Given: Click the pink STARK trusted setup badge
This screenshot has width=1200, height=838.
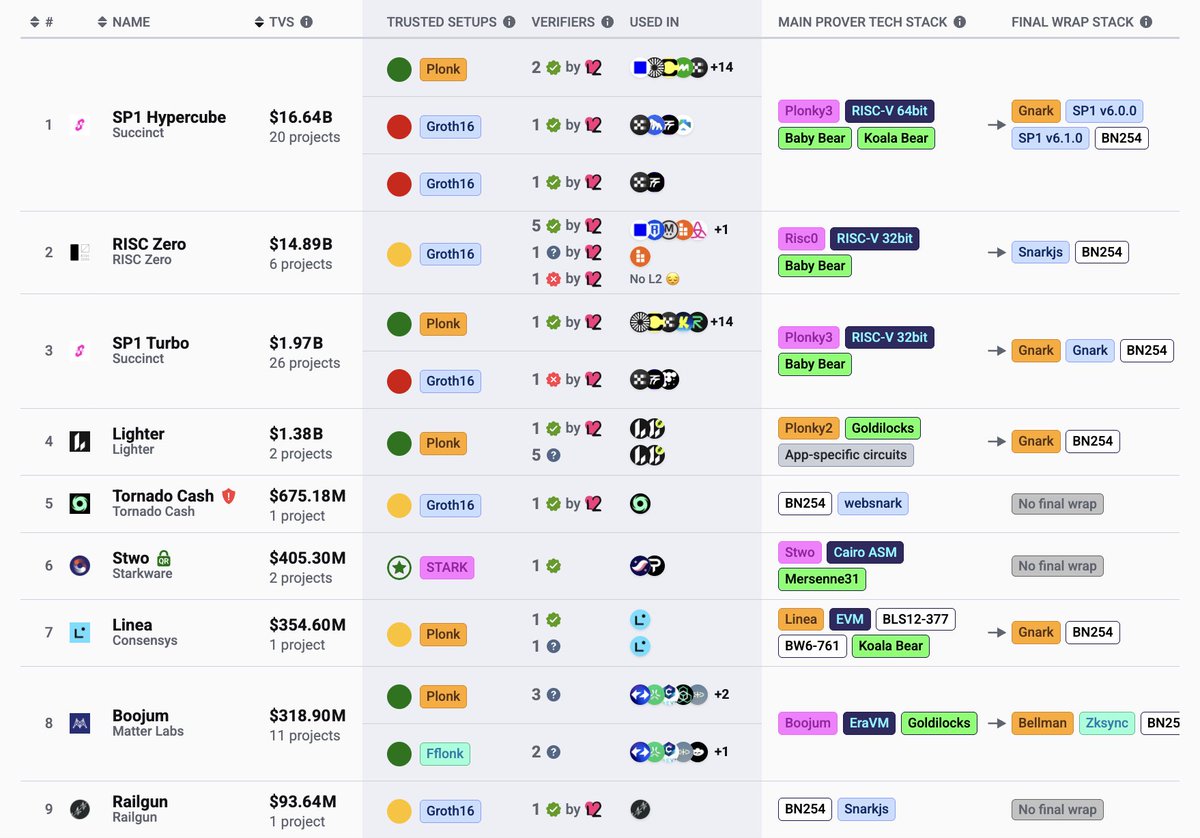Looking at the screenshot, I should [x=447, y=567].
